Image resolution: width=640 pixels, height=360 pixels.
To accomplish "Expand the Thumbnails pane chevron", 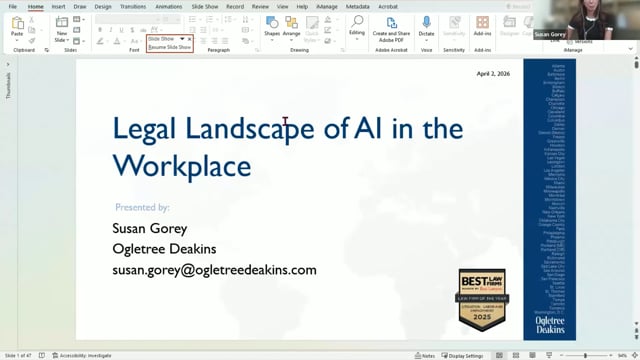I will tap(8, 64).
